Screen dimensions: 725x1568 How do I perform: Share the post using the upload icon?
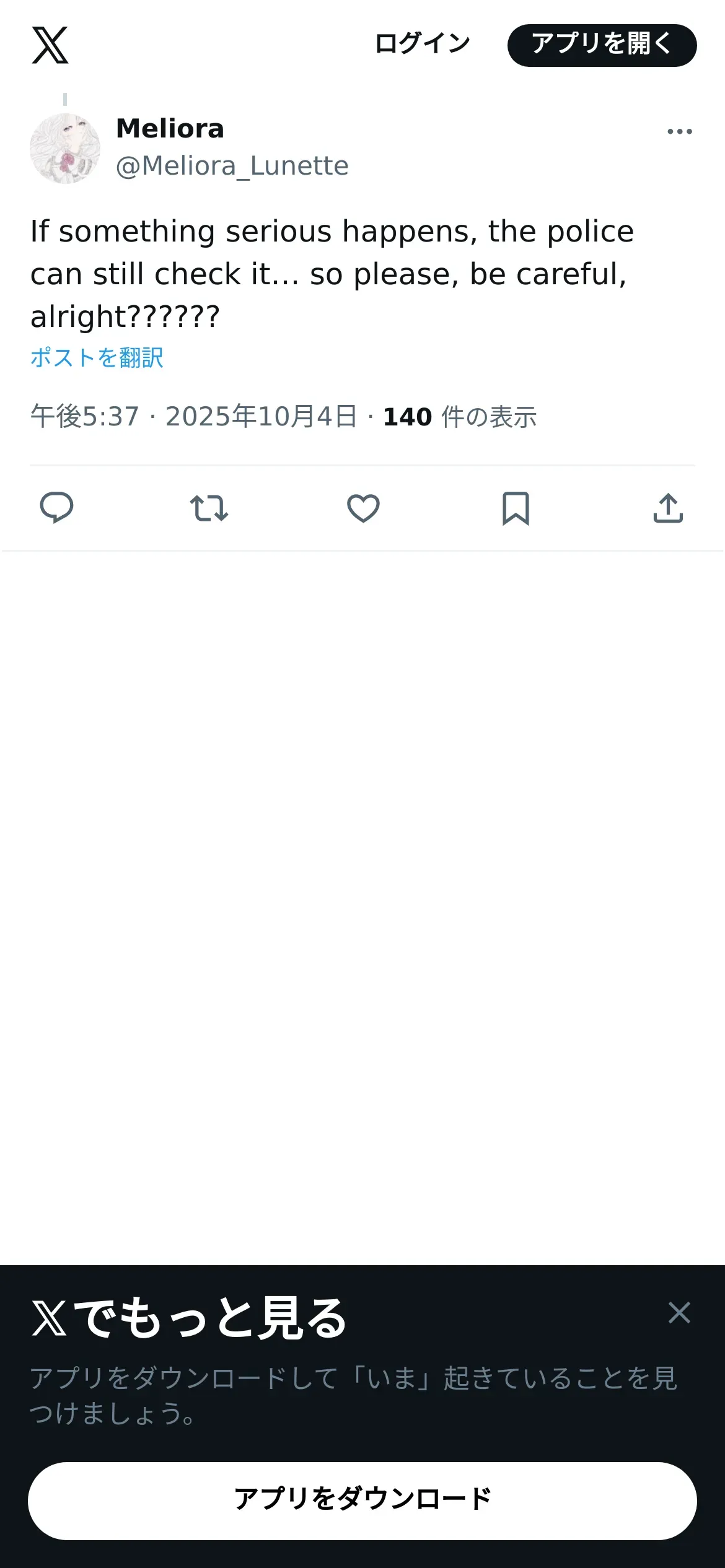coord(668,508)
